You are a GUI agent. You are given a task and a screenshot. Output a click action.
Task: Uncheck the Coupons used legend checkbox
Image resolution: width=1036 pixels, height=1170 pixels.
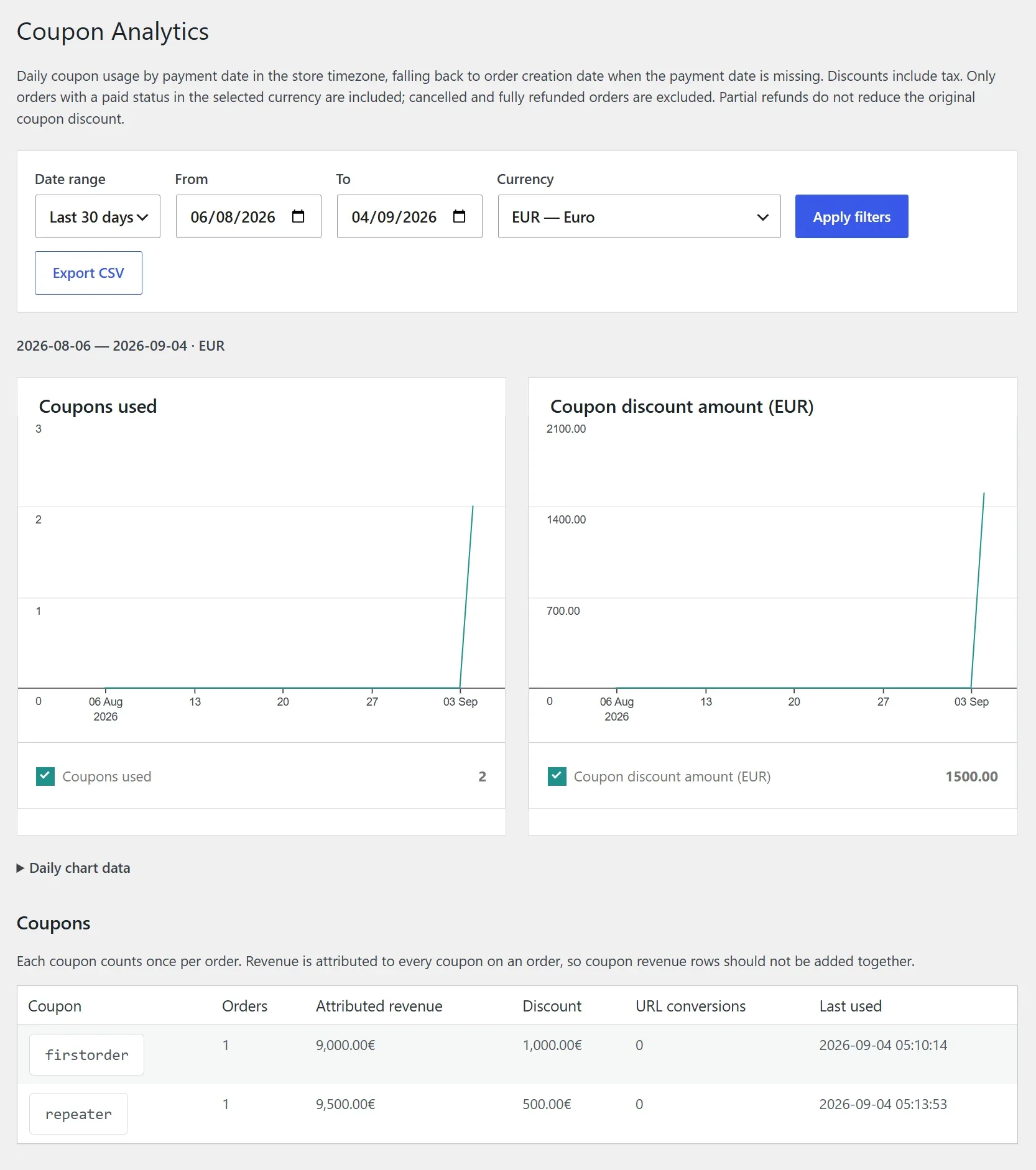coord(45,776)
